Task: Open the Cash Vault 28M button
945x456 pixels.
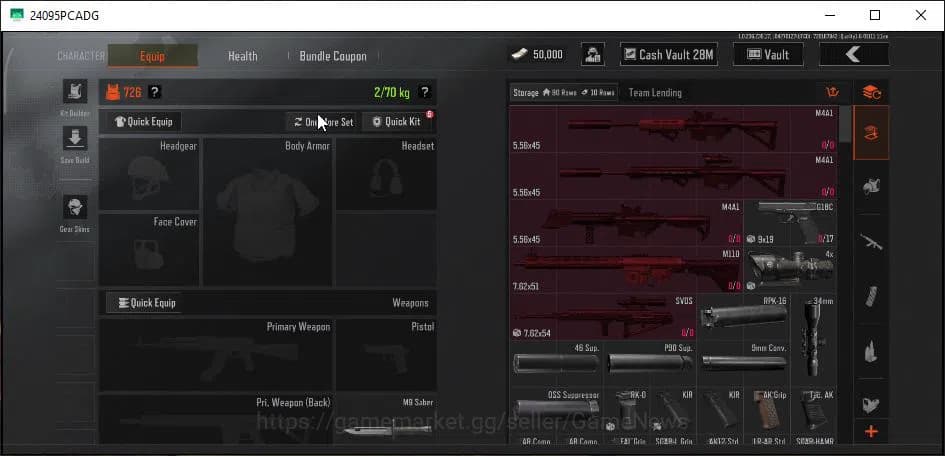Action: pos(669,55)
